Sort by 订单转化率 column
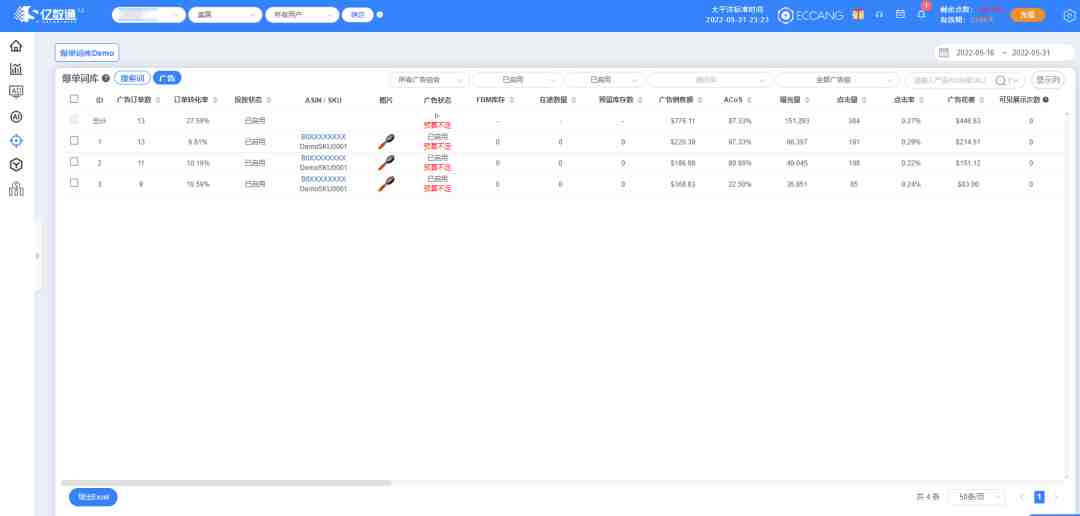Screen dimensions: 1080x516 pyautogui.click(x=216, y=100)
